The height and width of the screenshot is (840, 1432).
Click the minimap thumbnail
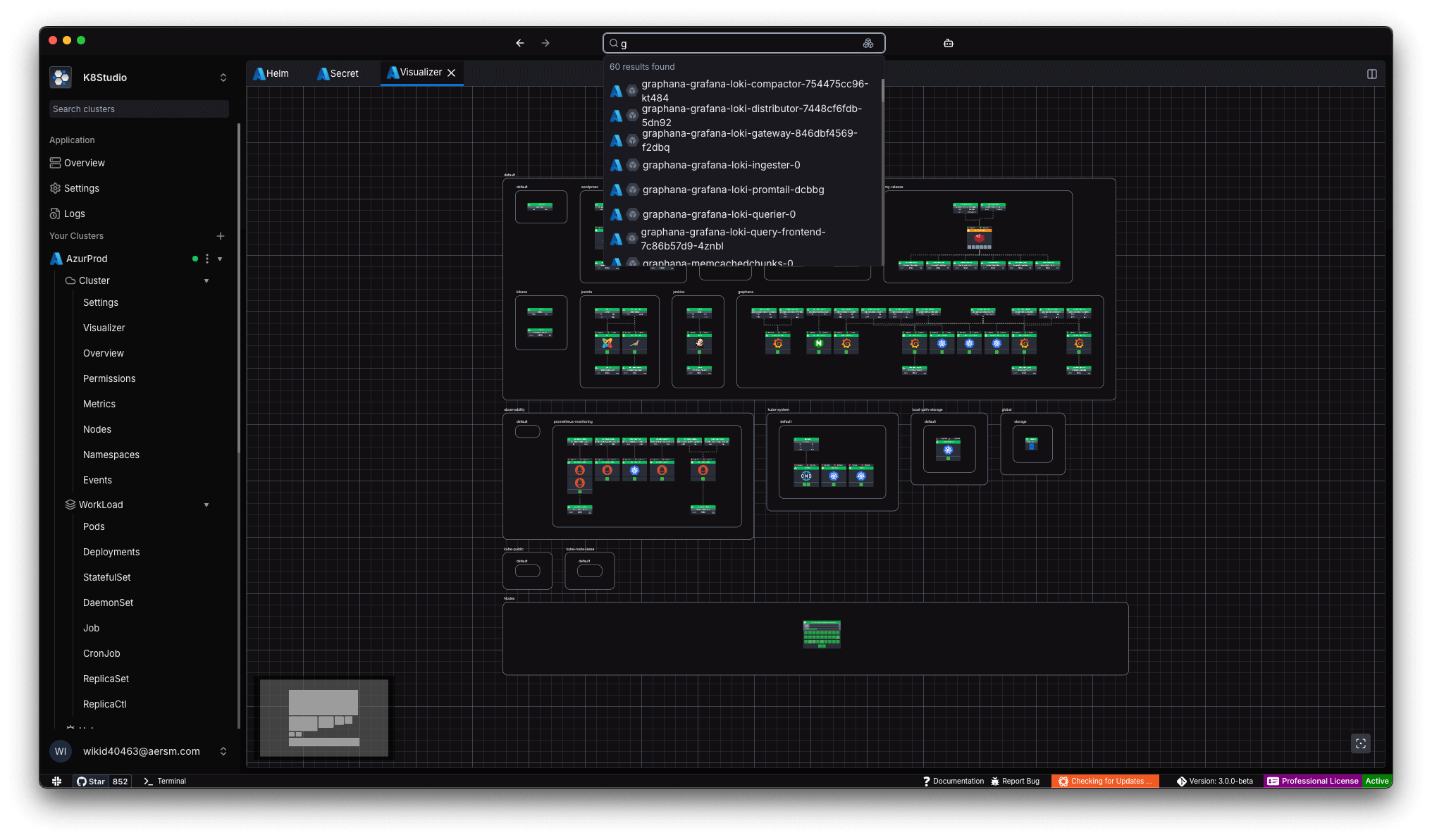click(x=324, y=718)
